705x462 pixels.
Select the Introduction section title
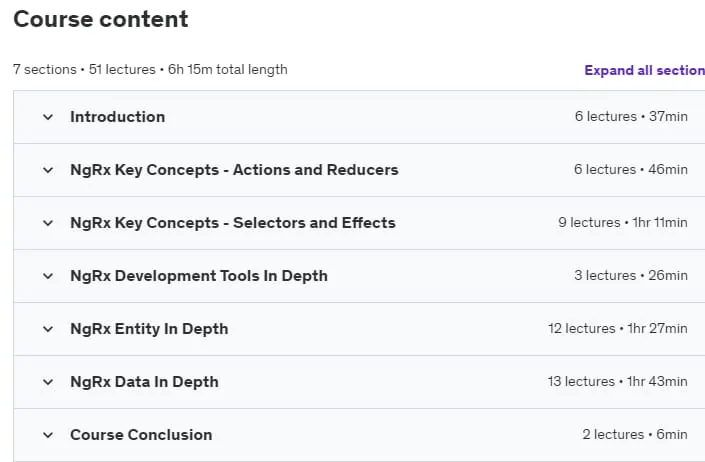[x=118, y=117]
